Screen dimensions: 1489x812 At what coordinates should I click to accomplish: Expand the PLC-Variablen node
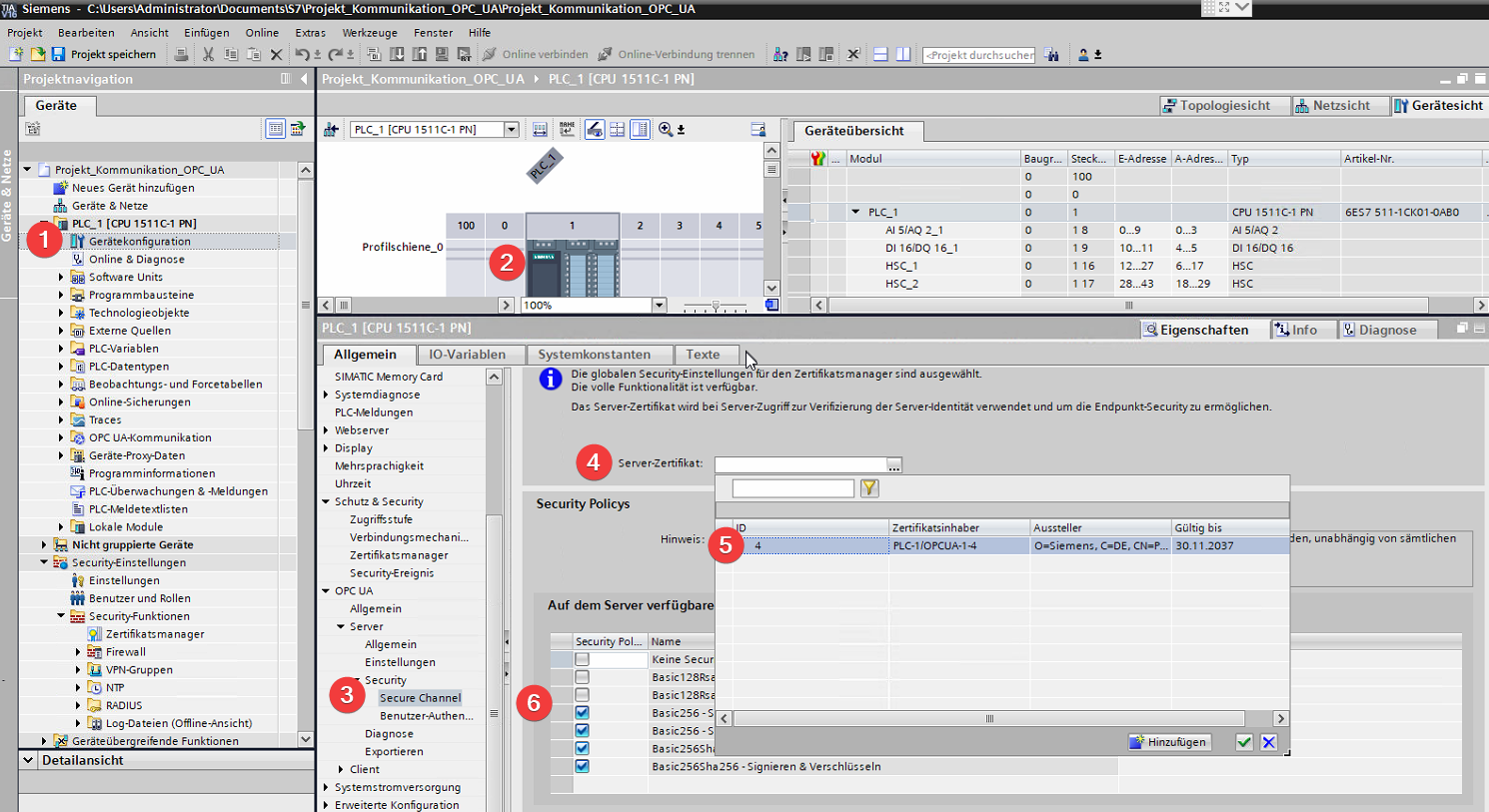(61, 349)
